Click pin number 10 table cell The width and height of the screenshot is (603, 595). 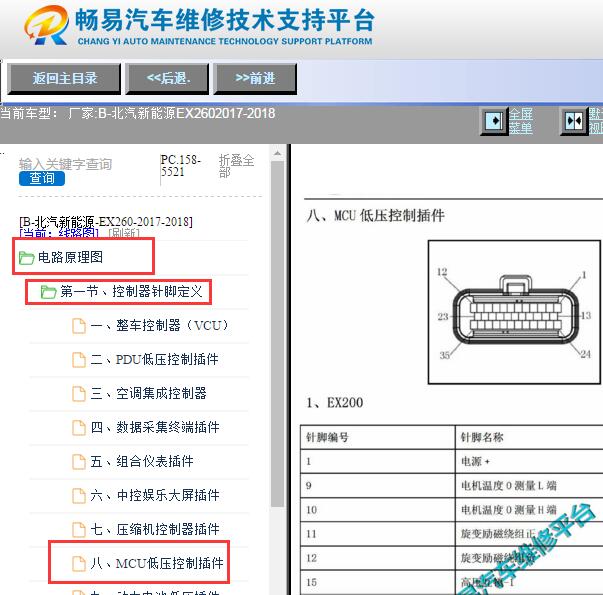click(378, 510)
